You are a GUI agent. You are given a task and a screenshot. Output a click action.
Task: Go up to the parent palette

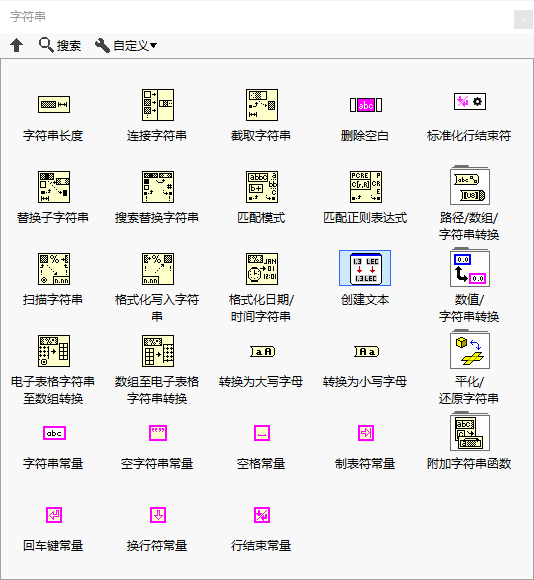(x=16, y=45)
